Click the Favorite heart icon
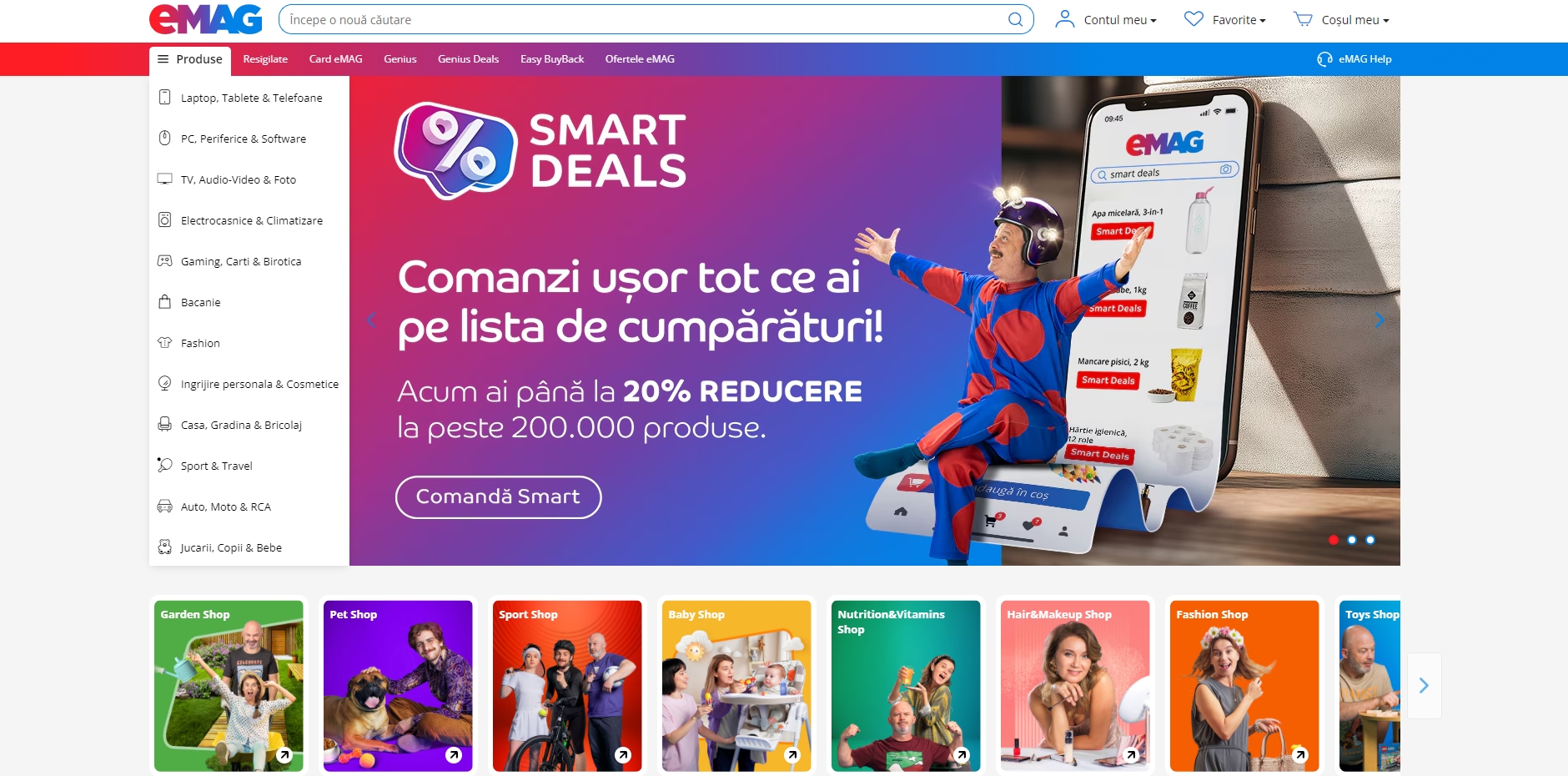 pyautogui.click(x=1194, y=19)
